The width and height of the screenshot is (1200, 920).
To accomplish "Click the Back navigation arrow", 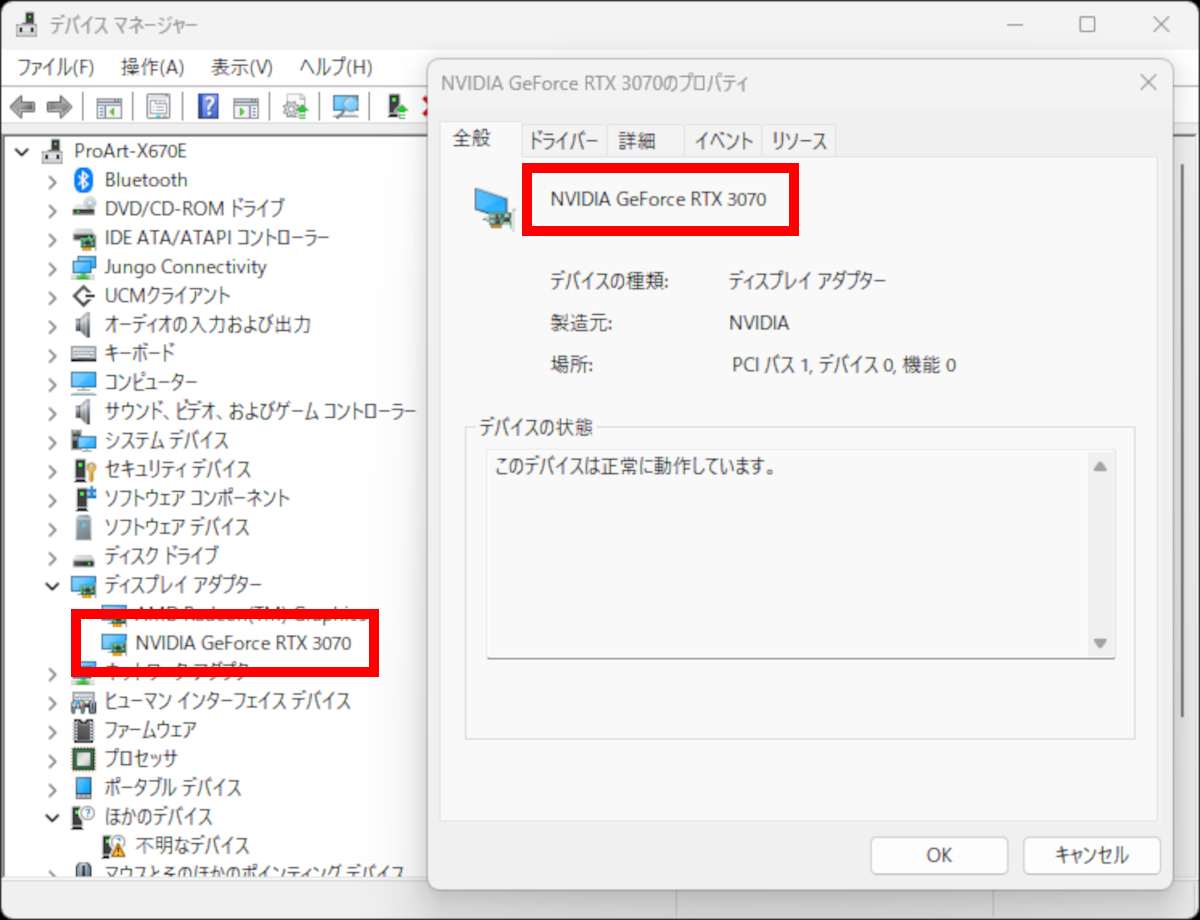I will (22, 106).
